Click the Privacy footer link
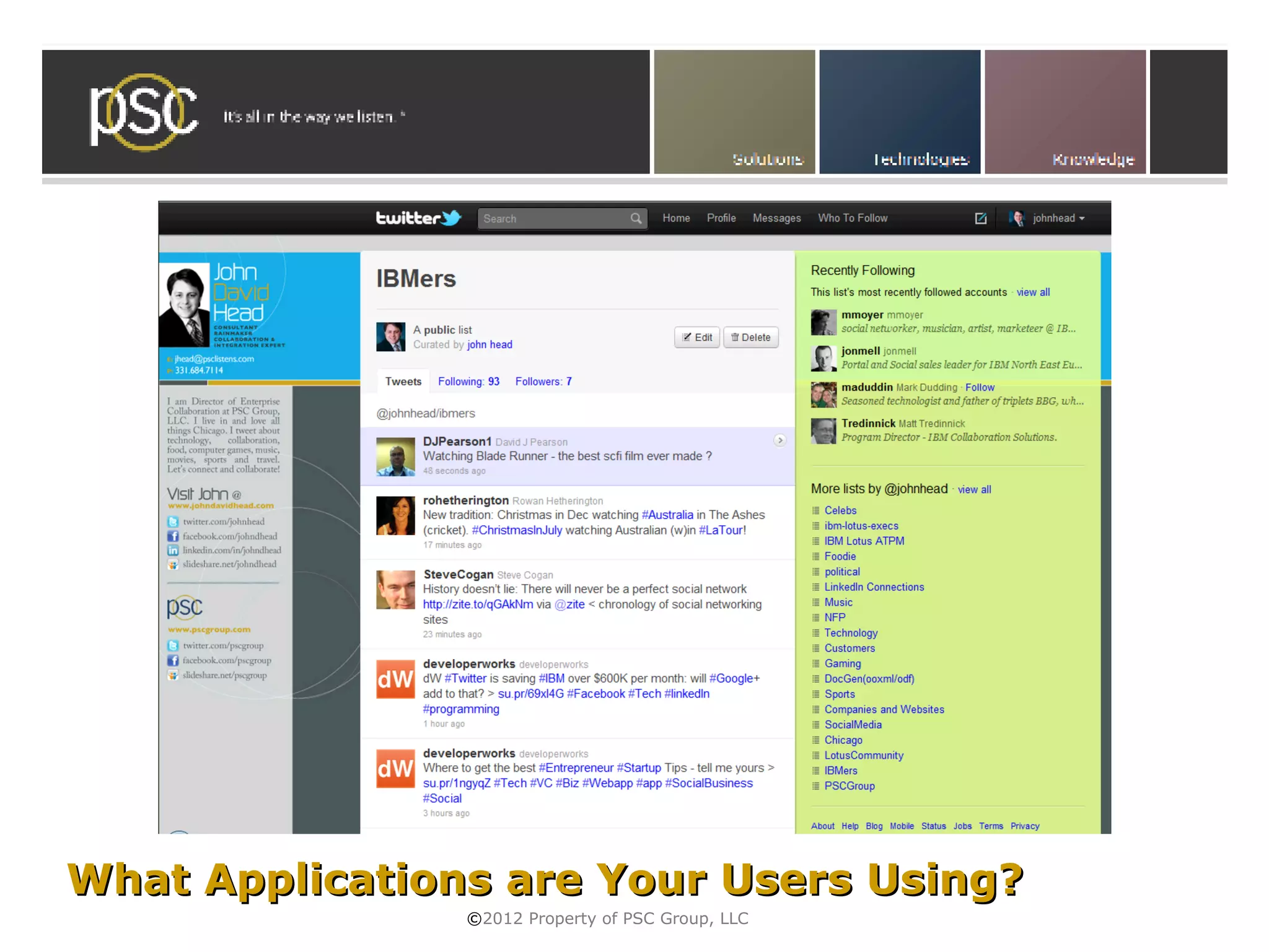 tap(1025, 826)
